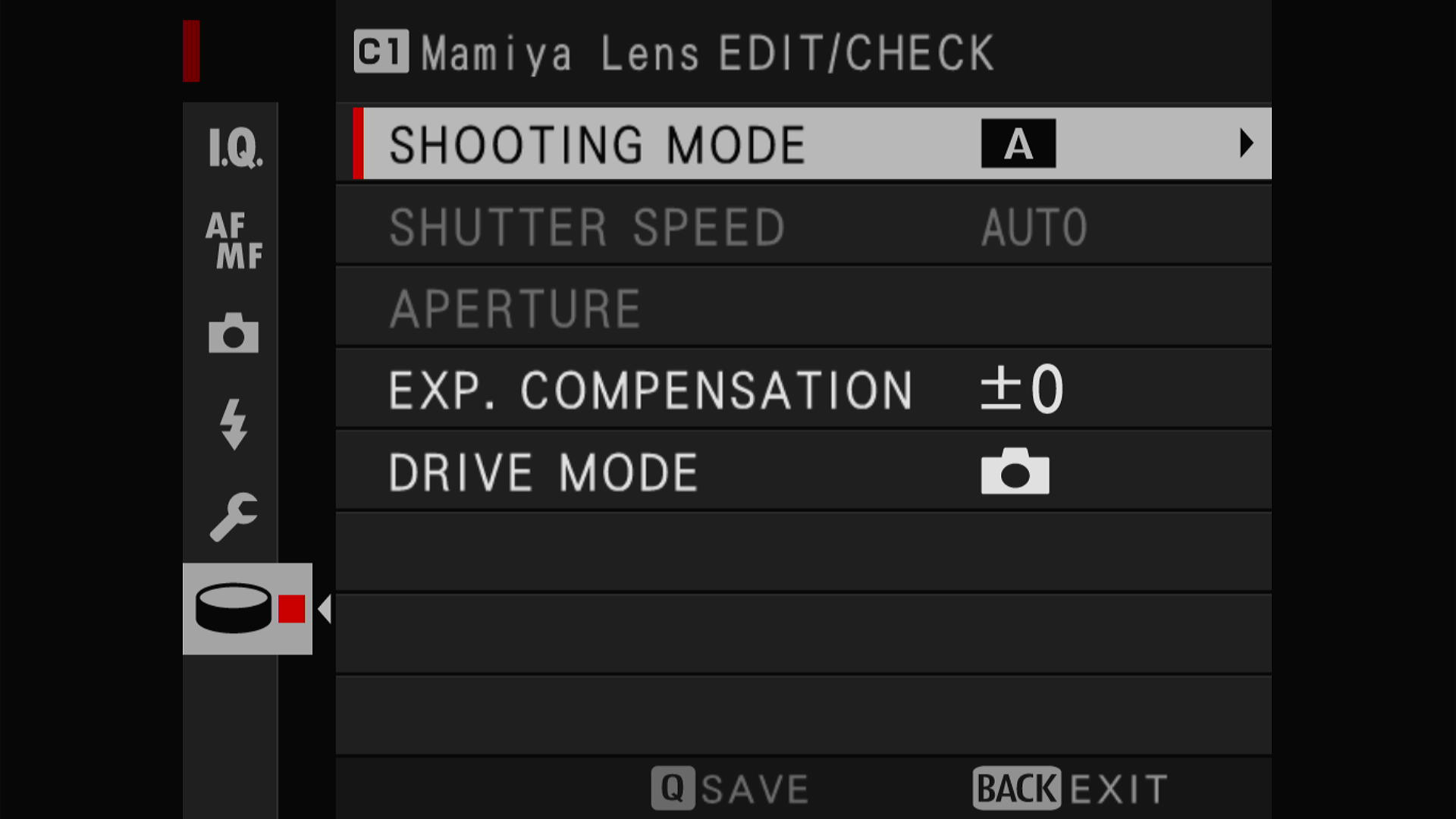Open the camera shooting settings tab

234,333
